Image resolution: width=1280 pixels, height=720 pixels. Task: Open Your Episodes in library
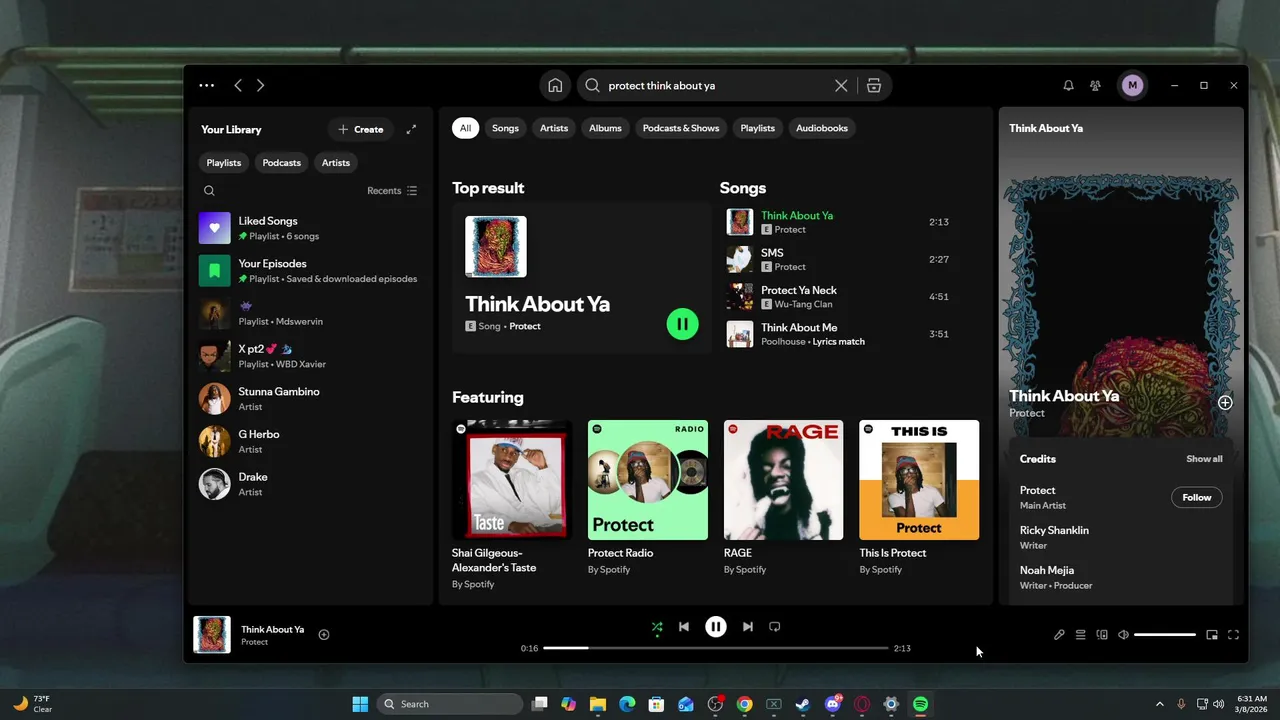coord(310,271)
